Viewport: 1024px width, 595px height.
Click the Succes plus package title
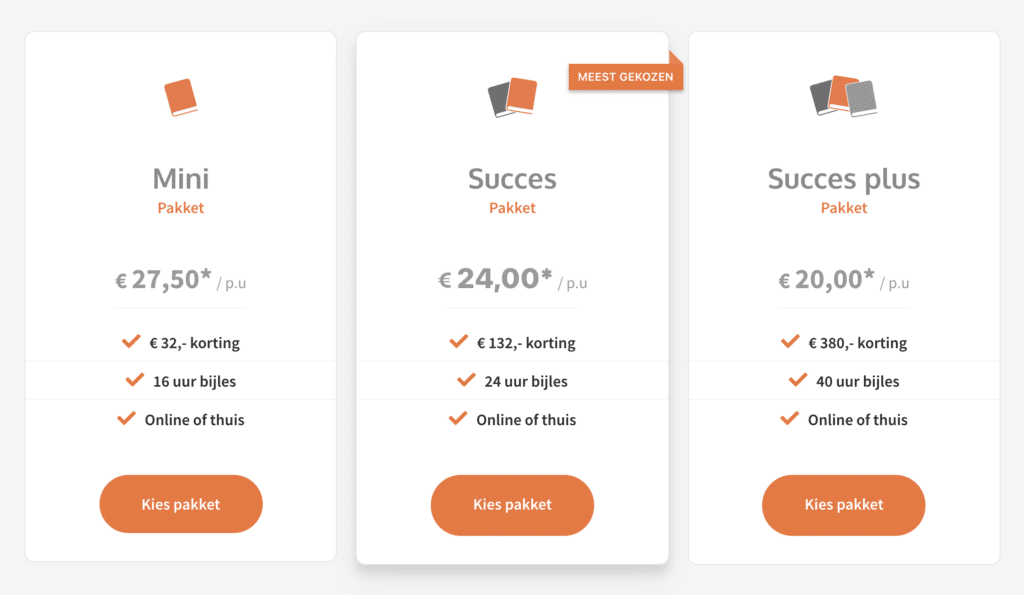(x=843, y=179)
